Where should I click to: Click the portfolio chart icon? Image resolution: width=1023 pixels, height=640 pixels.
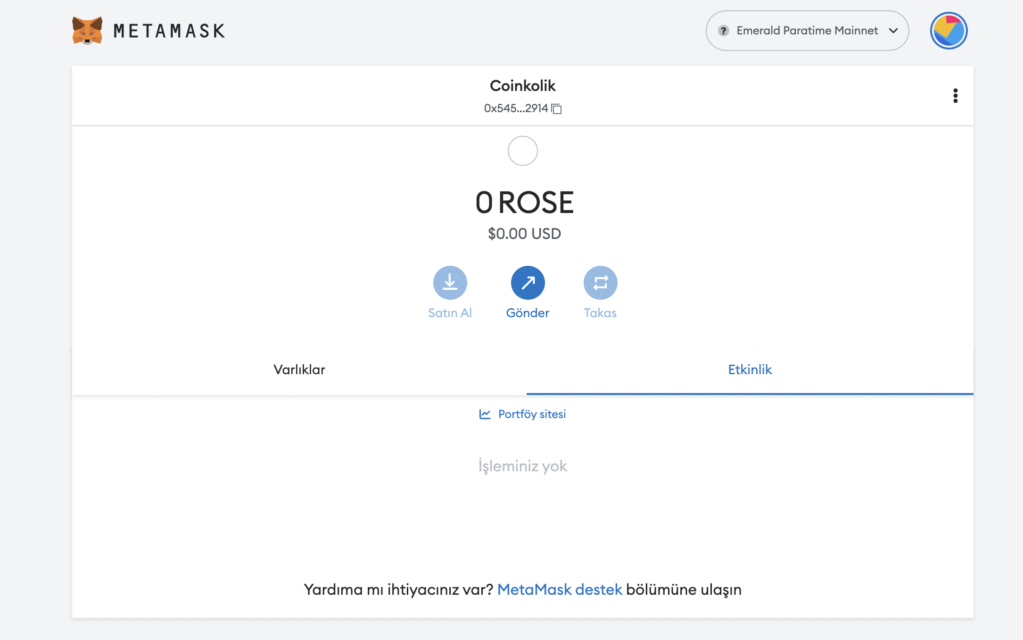click(485, 414)
